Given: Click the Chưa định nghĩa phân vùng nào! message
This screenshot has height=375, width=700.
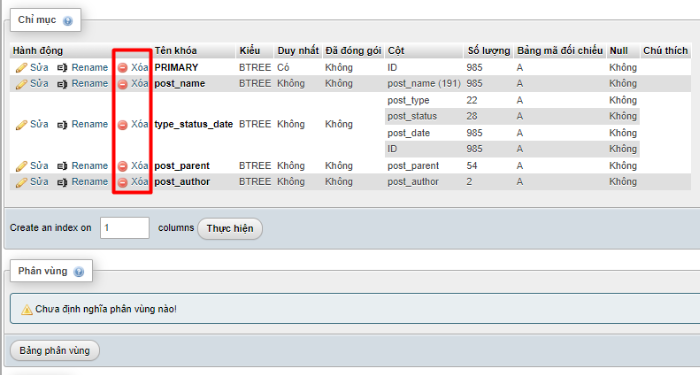Looking at the screenshot, I should point(106,309).
